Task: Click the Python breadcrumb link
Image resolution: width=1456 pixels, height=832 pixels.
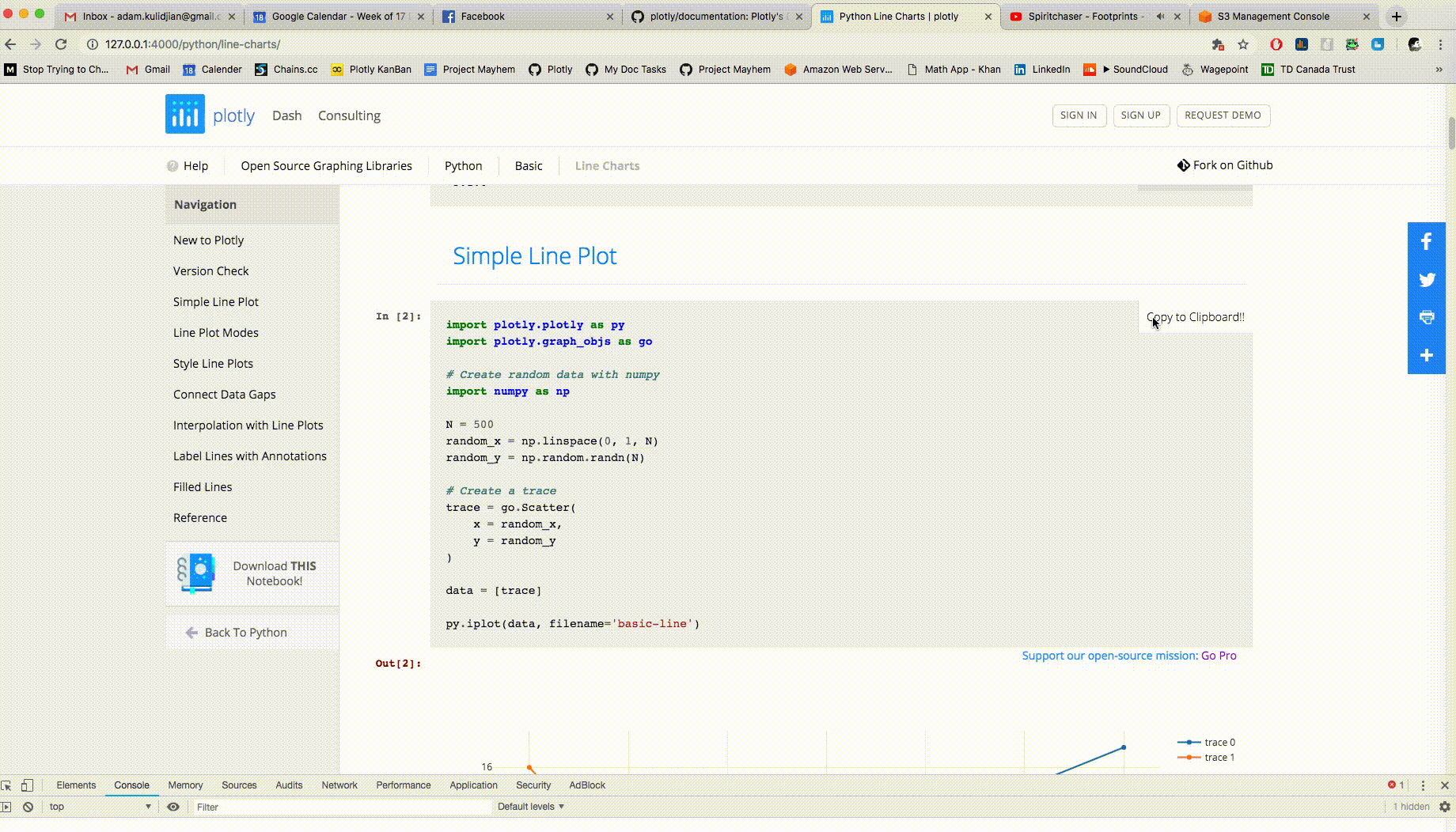Action: [x=463, y=166]
